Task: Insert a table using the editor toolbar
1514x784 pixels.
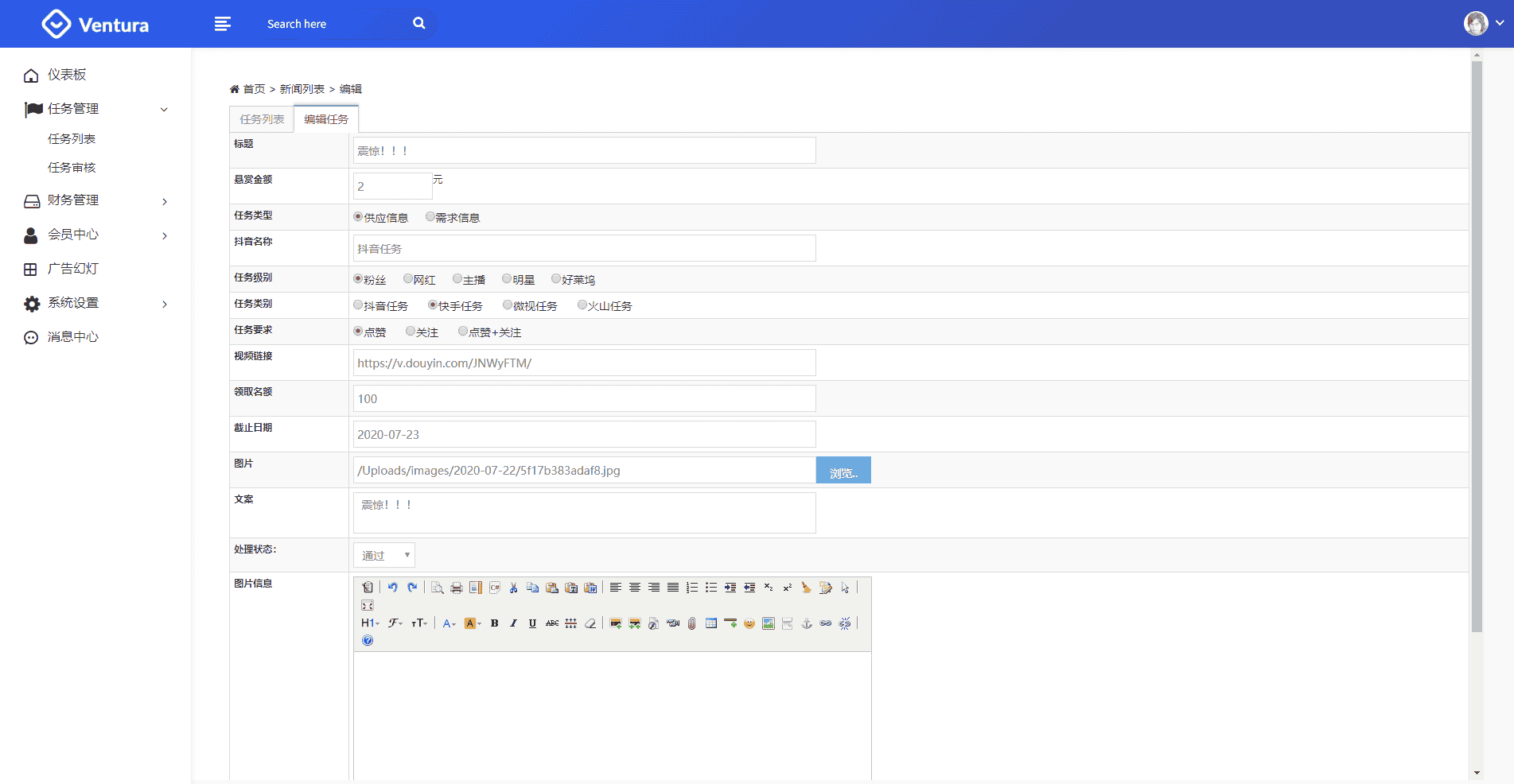Action: (711, 623)
